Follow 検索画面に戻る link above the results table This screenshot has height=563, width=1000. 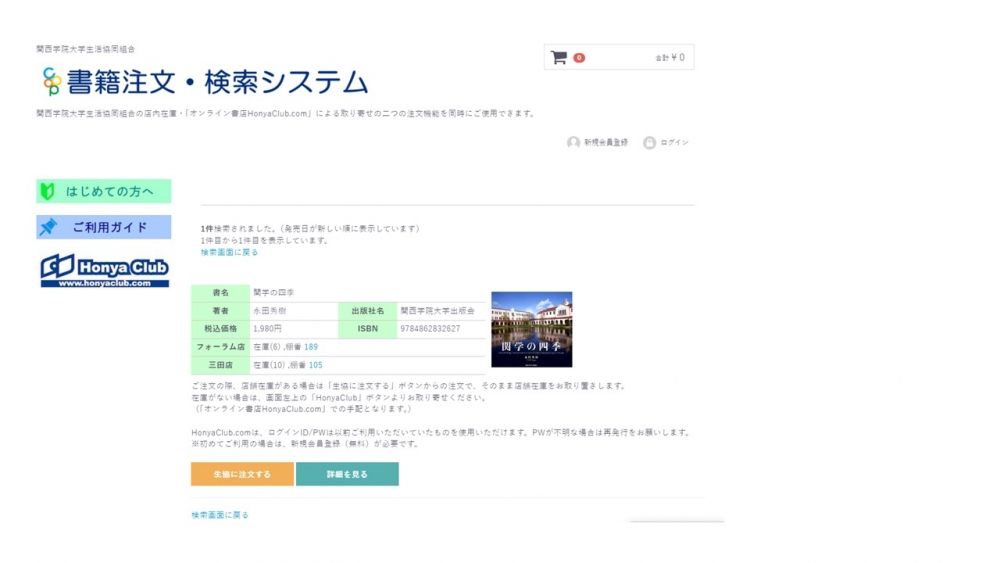point(229,253)
